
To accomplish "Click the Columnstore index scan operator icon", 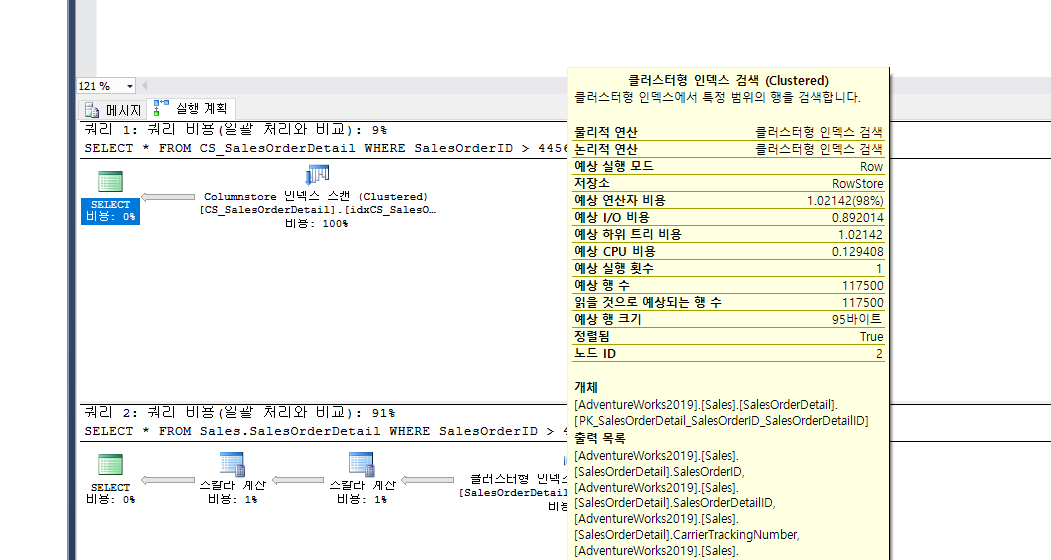I will (x=316, y=175).
